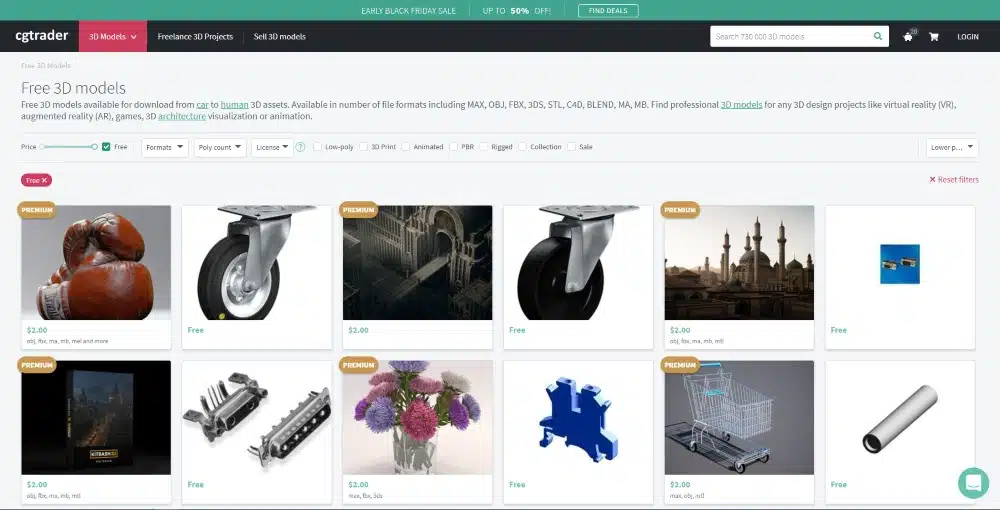1000x510 pixels.
Task: Click Reset filters link
Action: (x=954, y=180)
